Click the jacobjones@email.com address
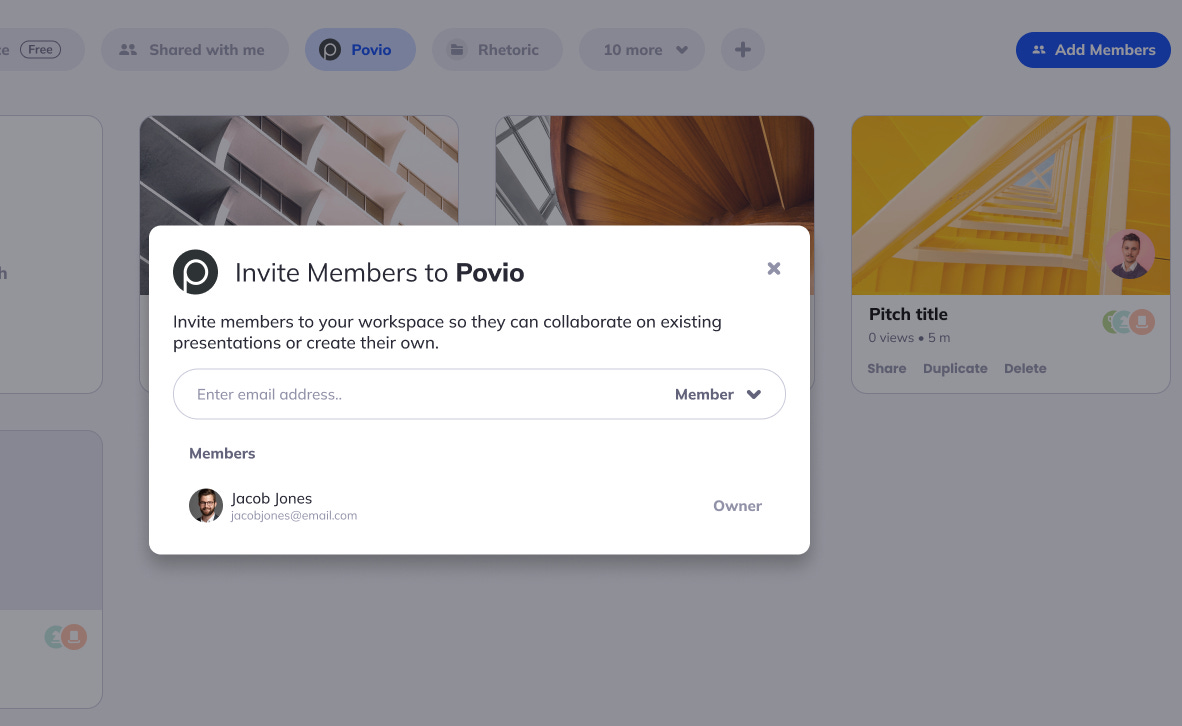This screenshot has height=726, width=1182. click(294, 516)
